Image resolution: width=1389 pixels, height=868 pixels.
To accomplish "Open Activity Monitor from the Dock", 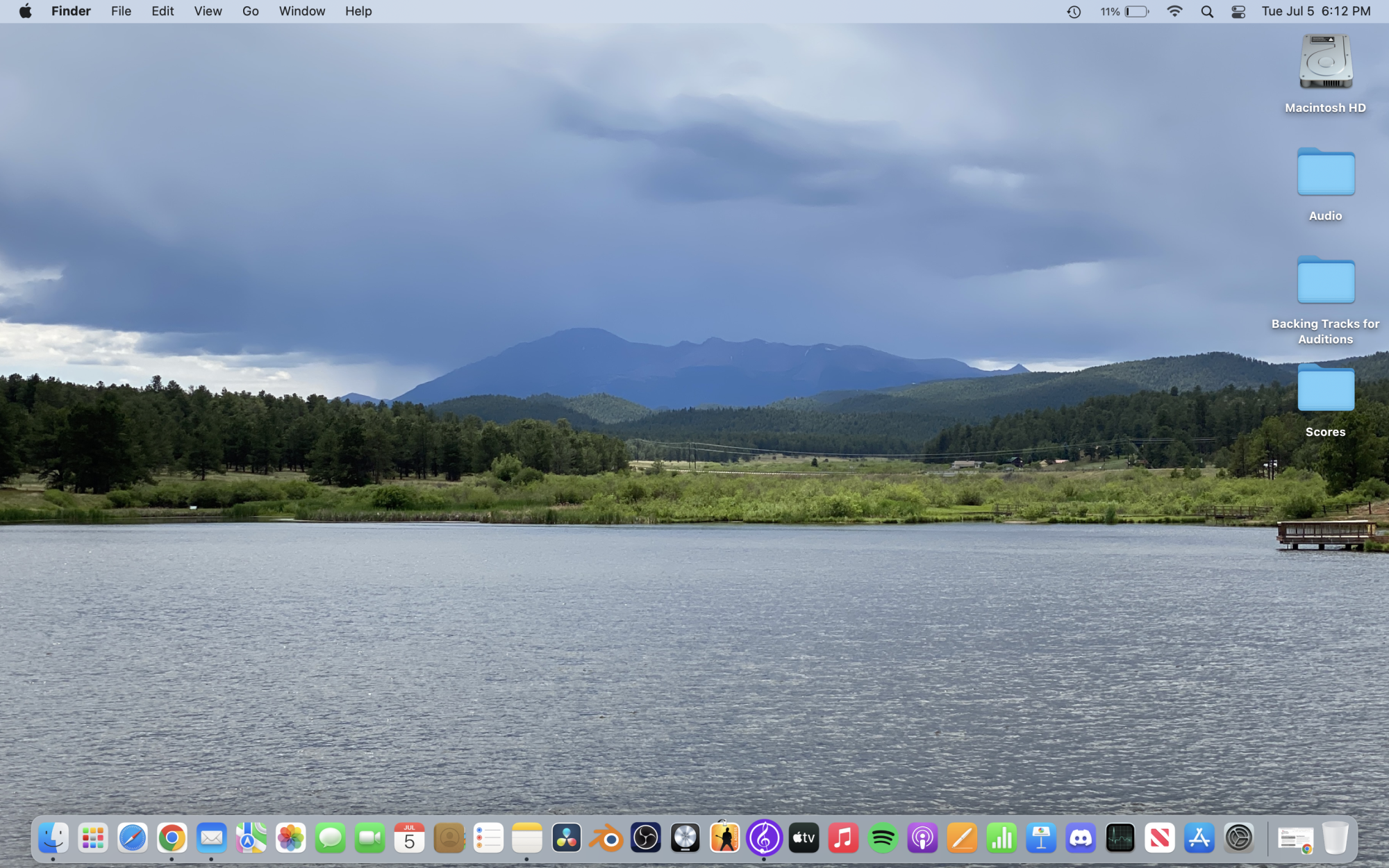I will [1120, 839].
